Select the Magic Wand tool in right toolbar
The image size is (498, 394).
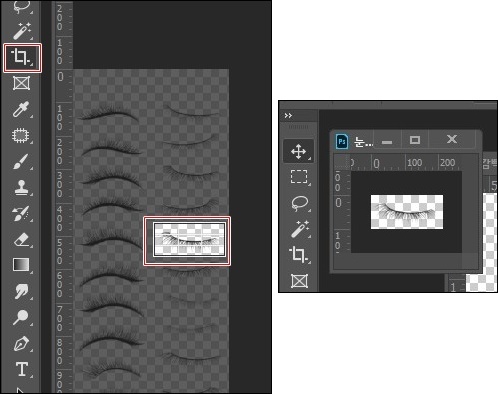click(x=299, y=229)
